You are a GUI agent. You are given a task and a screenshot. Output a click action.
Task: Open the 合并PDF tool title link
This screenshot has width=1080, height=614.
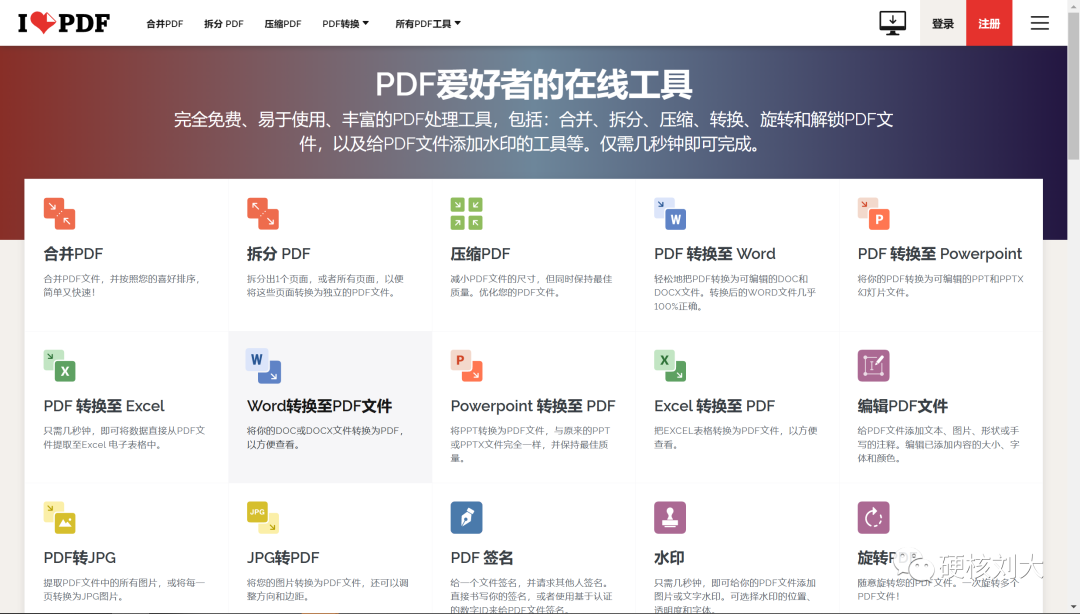pos(73,254)
